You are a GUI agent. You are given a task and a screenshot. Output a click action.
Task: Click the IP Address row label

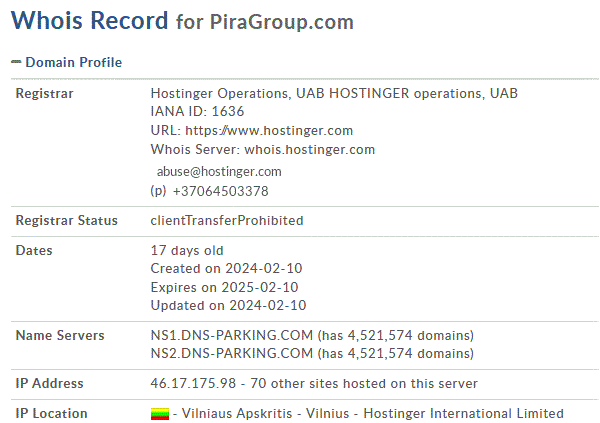(x=49, y=383)
